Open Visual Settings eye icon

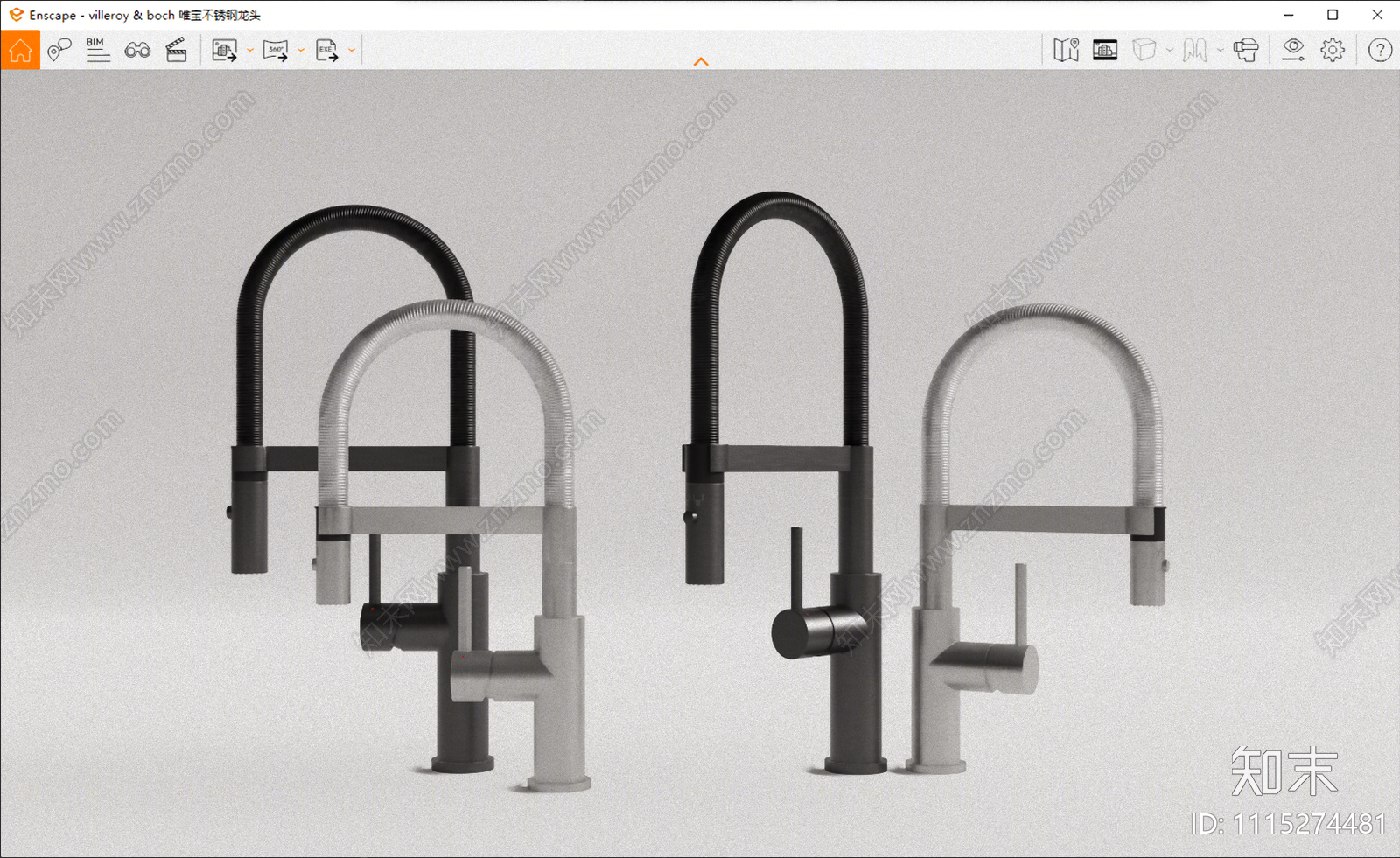click(x=1293, y=50)
